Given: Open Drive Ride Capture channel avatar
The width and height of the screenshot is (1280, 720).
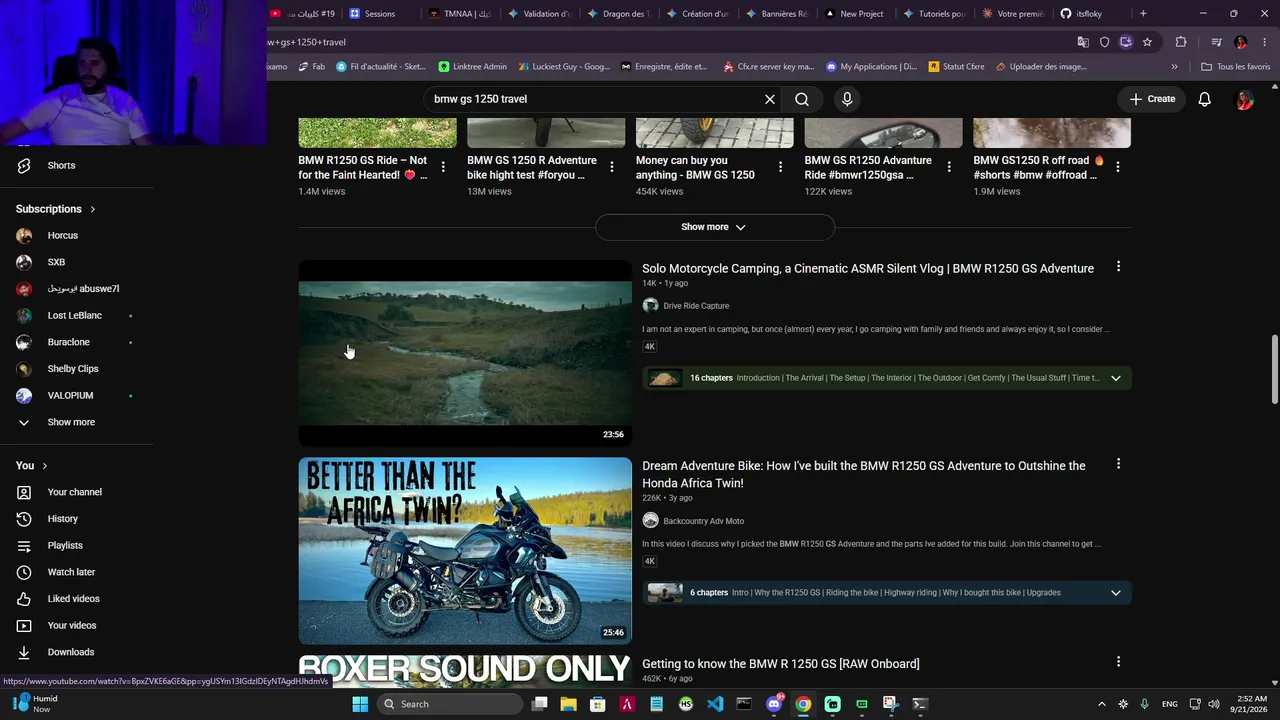Looking at the screenshot, I should click(650, 306).
